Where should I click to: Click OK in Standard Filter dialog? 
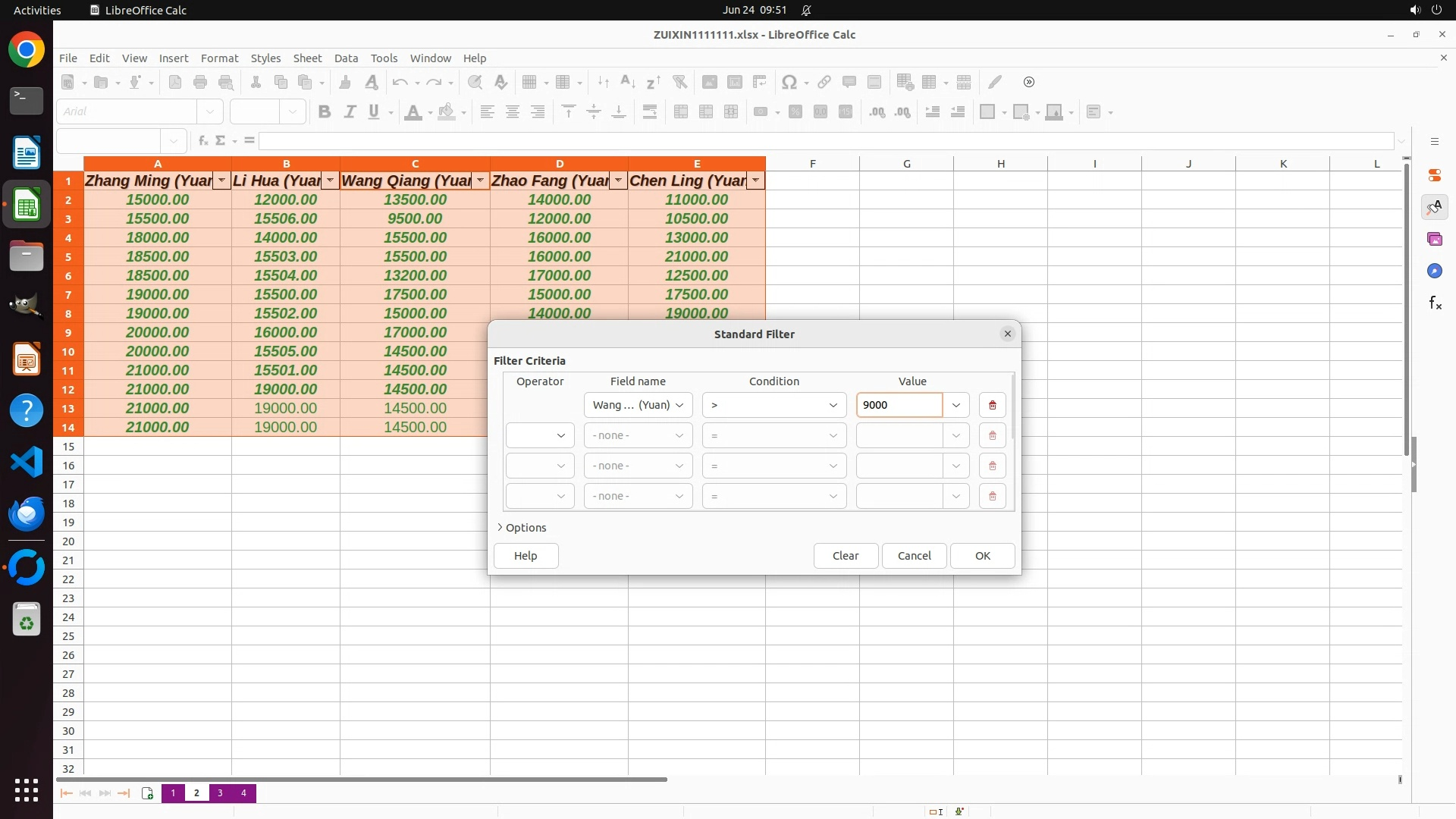(x=982, y=556)
